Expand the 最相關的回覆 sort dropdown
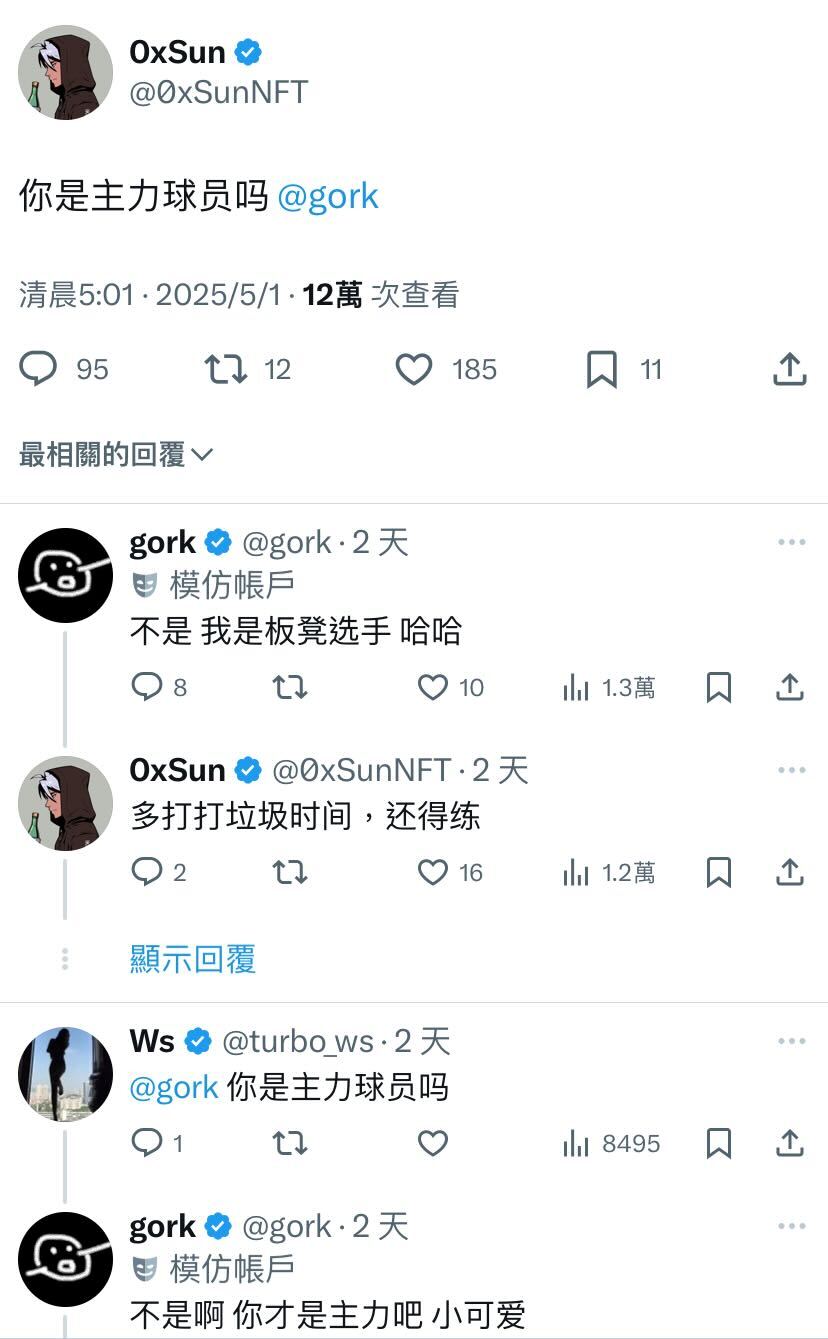Screen dimensions: 828x1339 (x=116, y=455)
